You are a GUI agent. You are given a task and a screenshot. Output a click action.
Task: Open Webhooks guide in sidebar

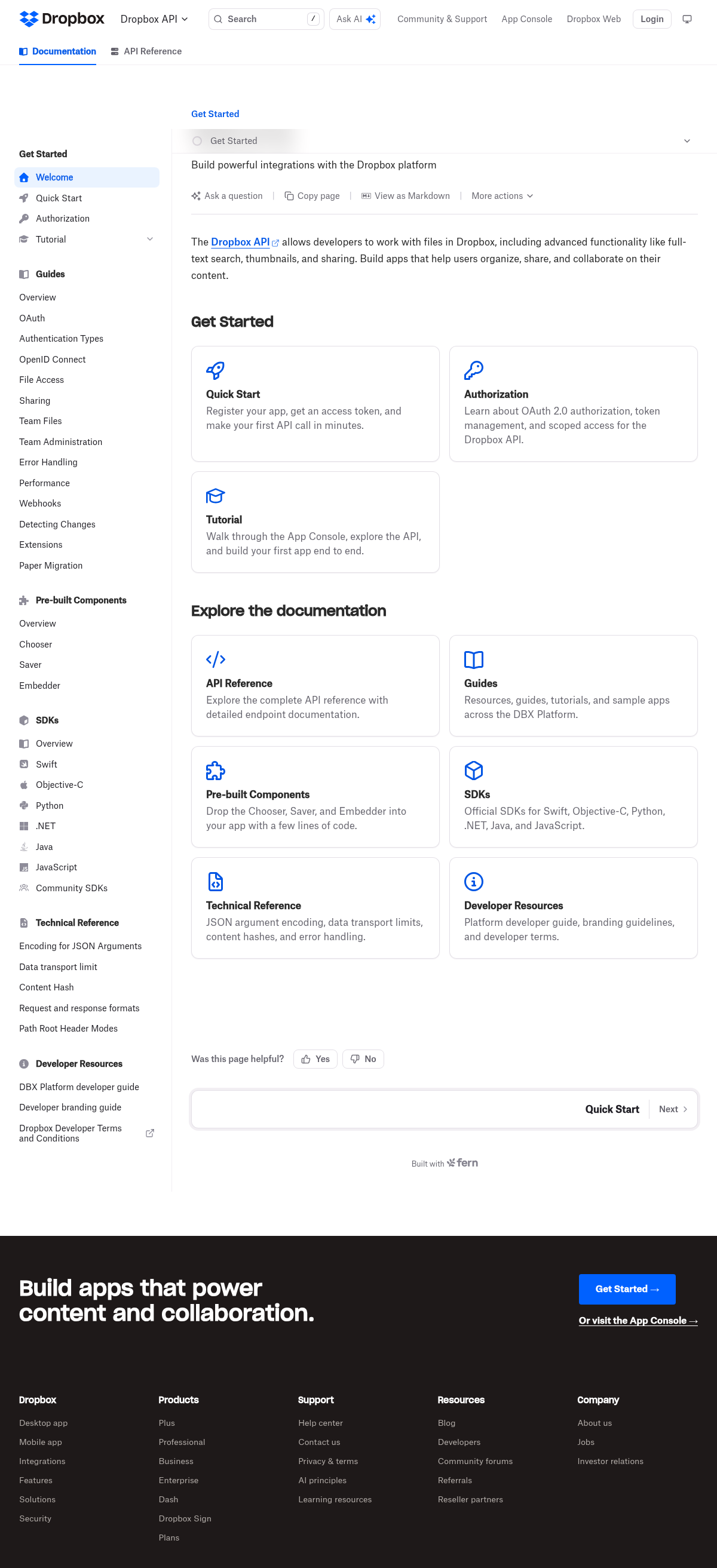point(40,504)
